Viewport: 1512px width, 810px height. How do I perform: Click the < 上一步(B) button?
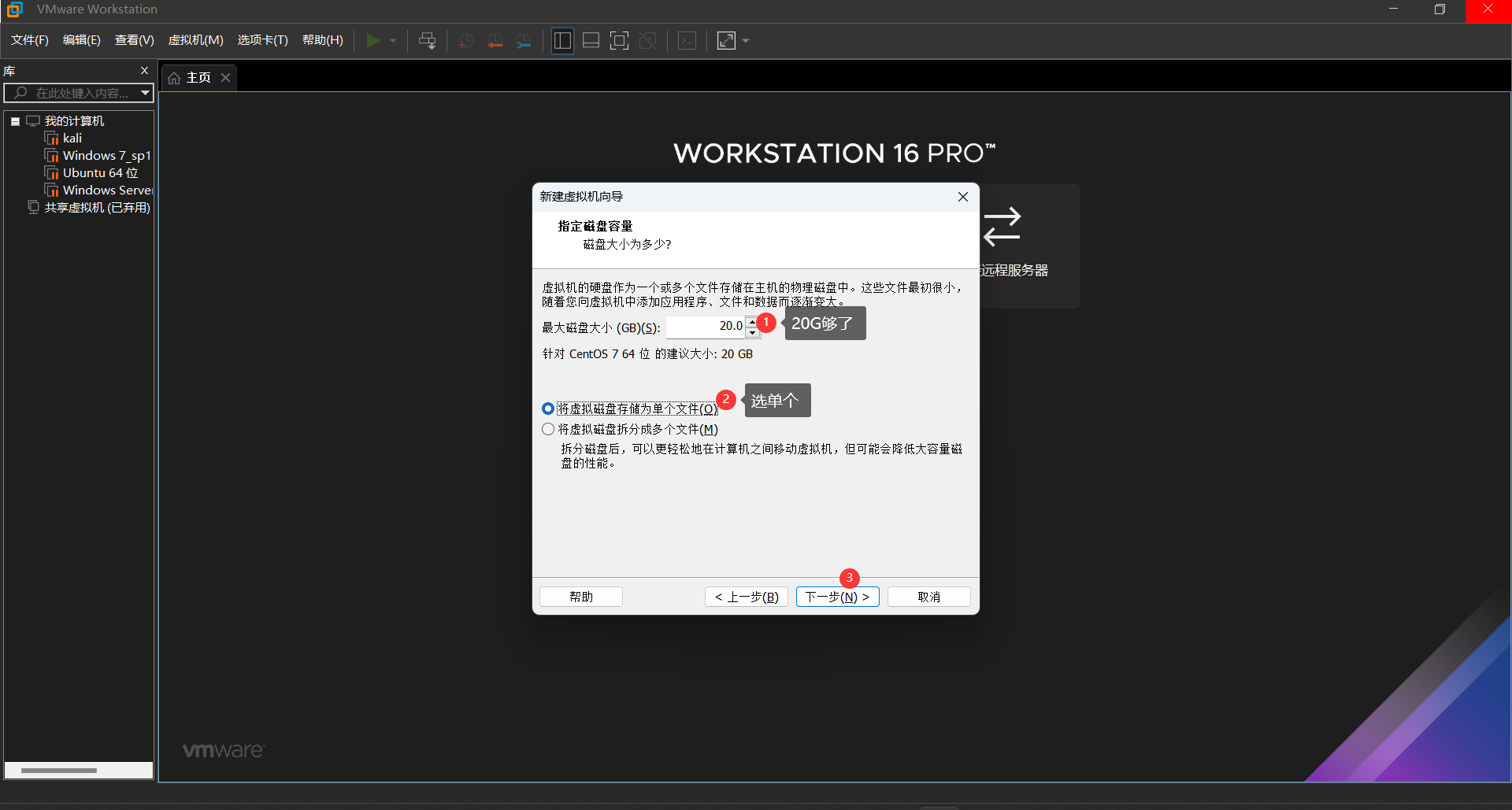click(x=747, y=597)
